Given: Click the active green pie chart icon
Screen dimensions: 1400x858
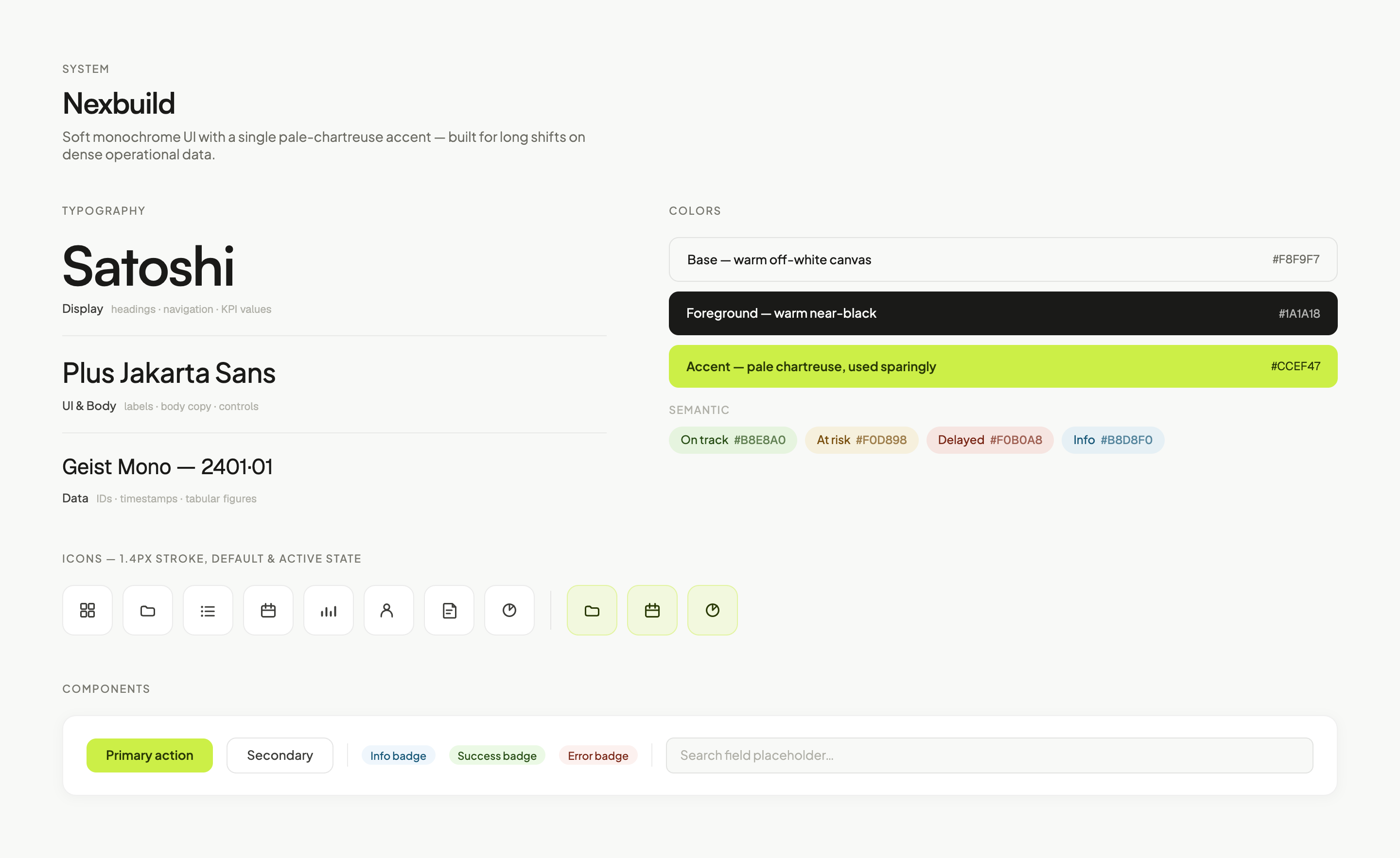Looking at the screenshot, I should [713, 610].
